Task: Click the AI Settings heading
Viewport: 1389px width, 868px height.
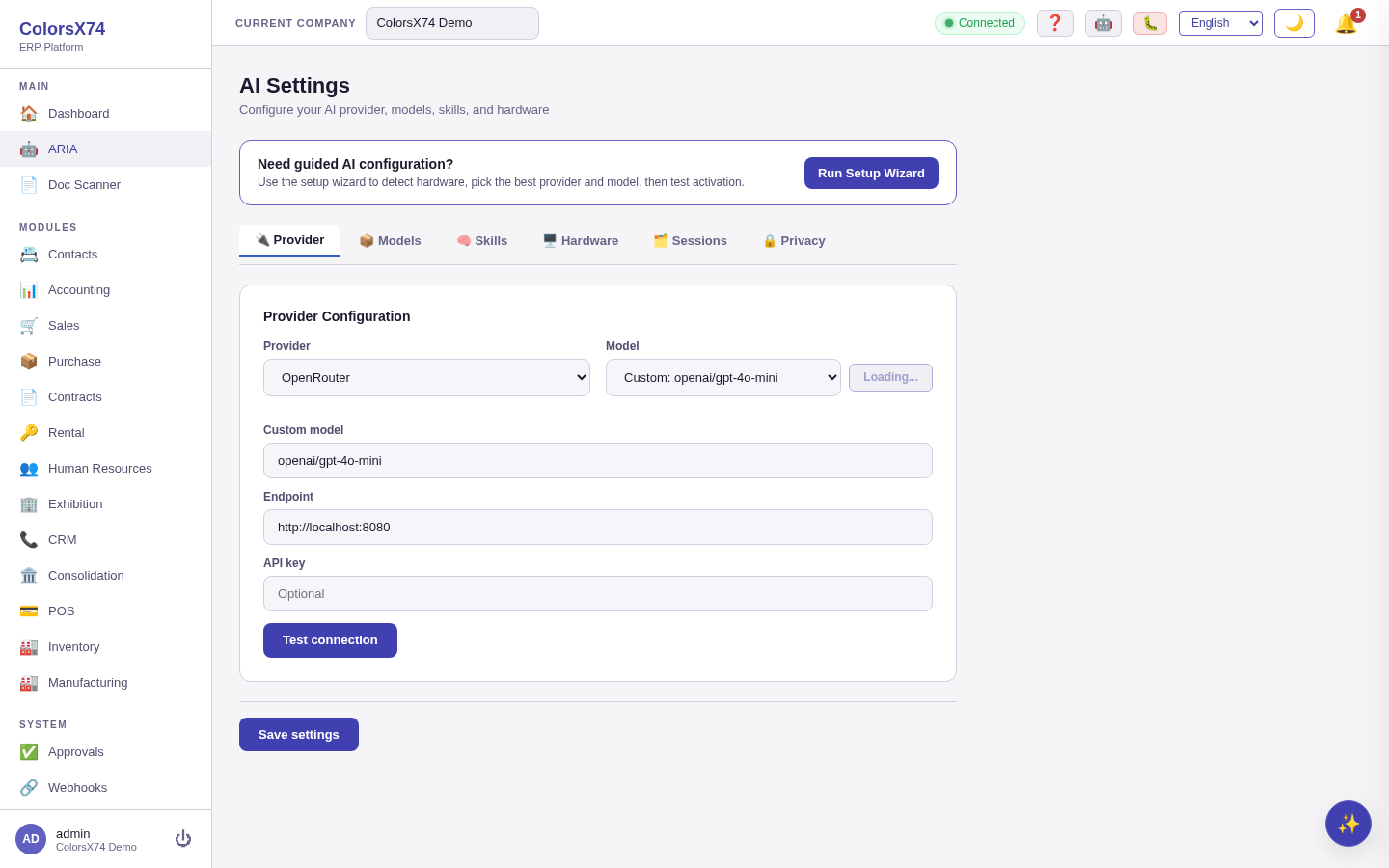Action: point(294,86)
